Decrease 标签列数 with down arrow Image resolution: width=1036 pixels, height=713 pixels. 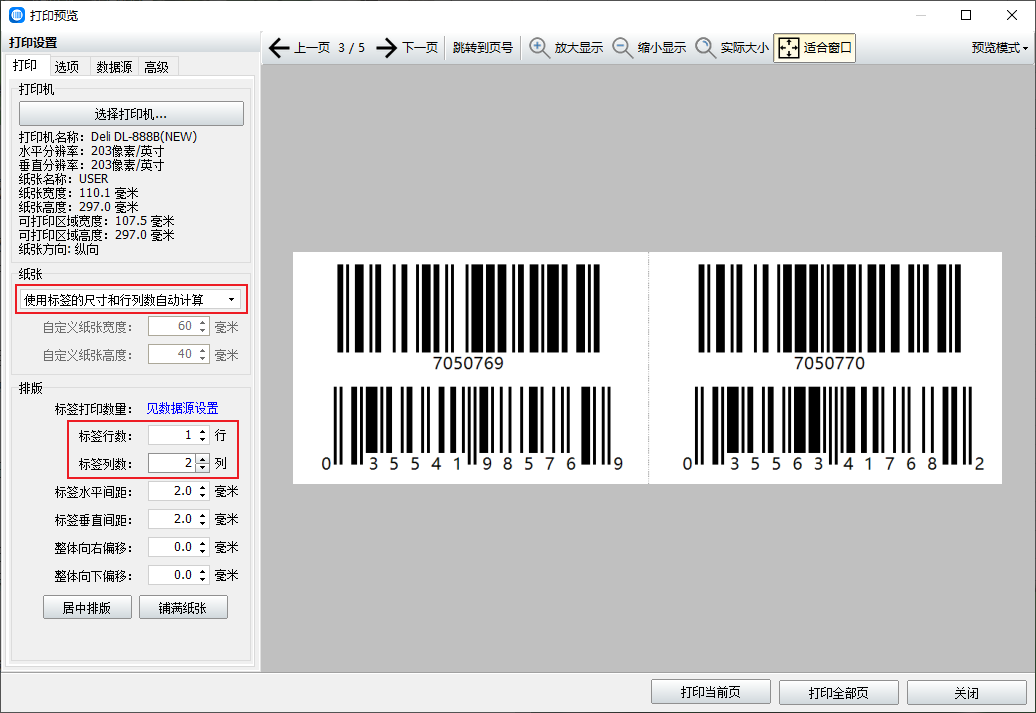(x=203, y=468)
